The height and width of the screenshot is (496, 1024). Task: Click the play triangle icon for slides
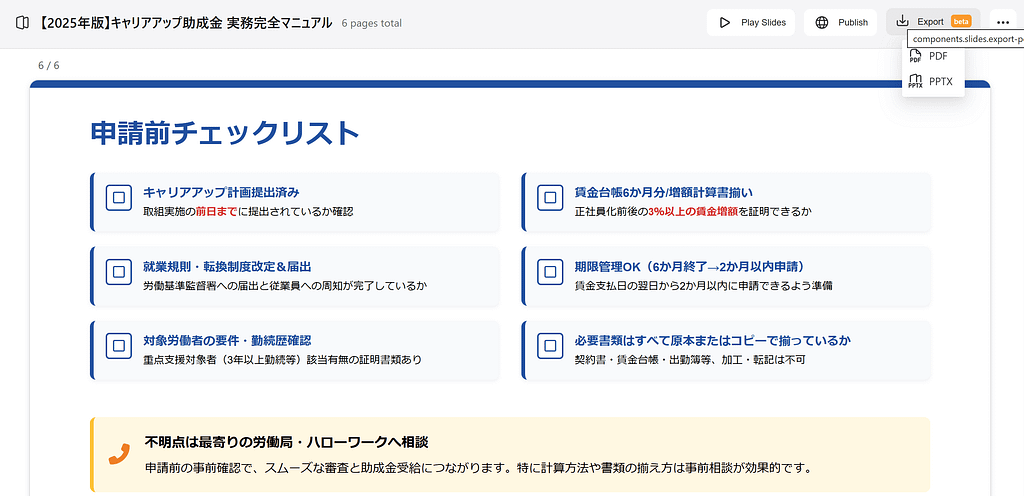point(724,22)
